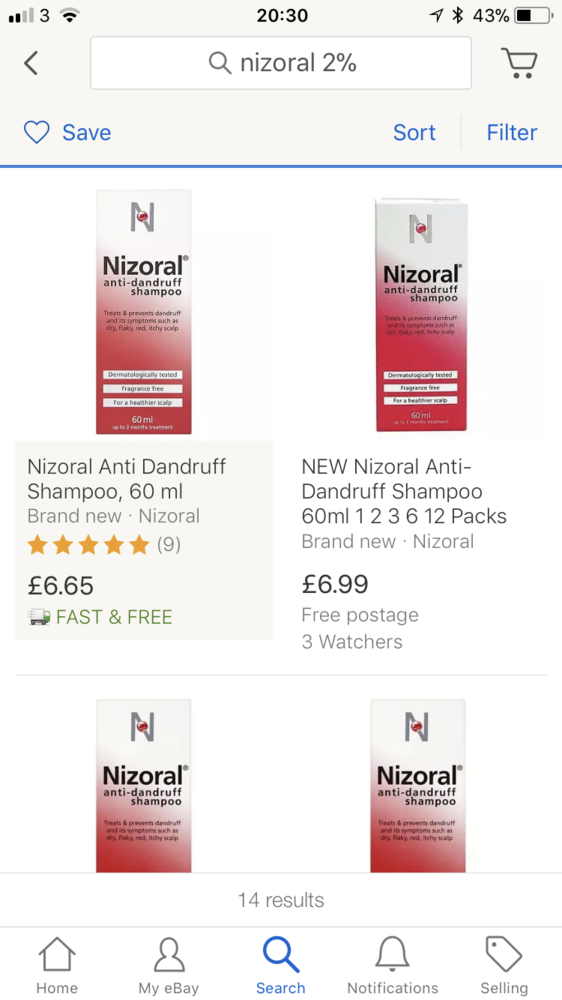The width and height of the screenshot is (562, 1000).
Task: Open the Notifications bell
Action: click(392, 955)
